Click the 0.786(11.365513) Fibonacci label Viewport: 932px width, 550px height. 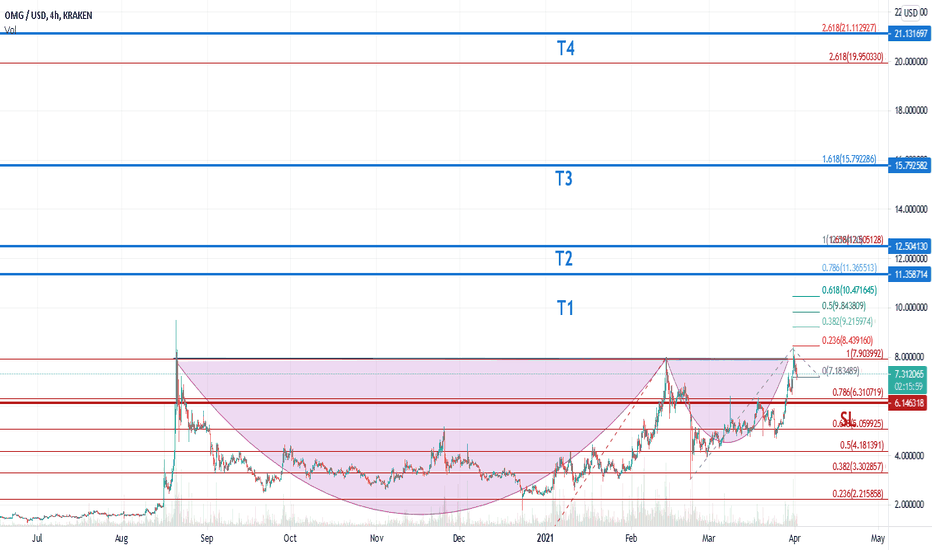point(849,268)
